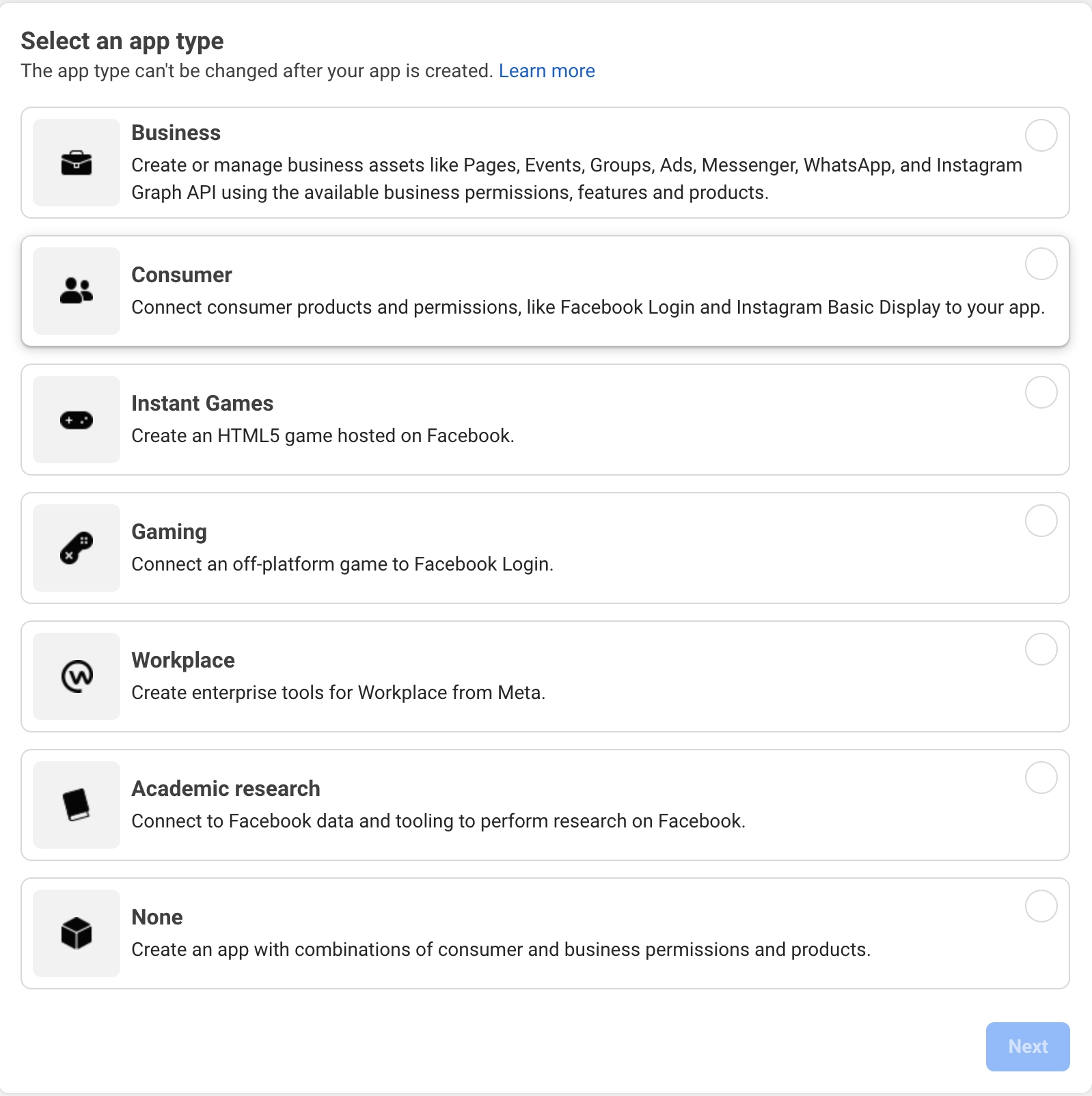Click the Instant Games controller icon
The width and height of the screenshot is (1092, 1096).
point(77,420)
